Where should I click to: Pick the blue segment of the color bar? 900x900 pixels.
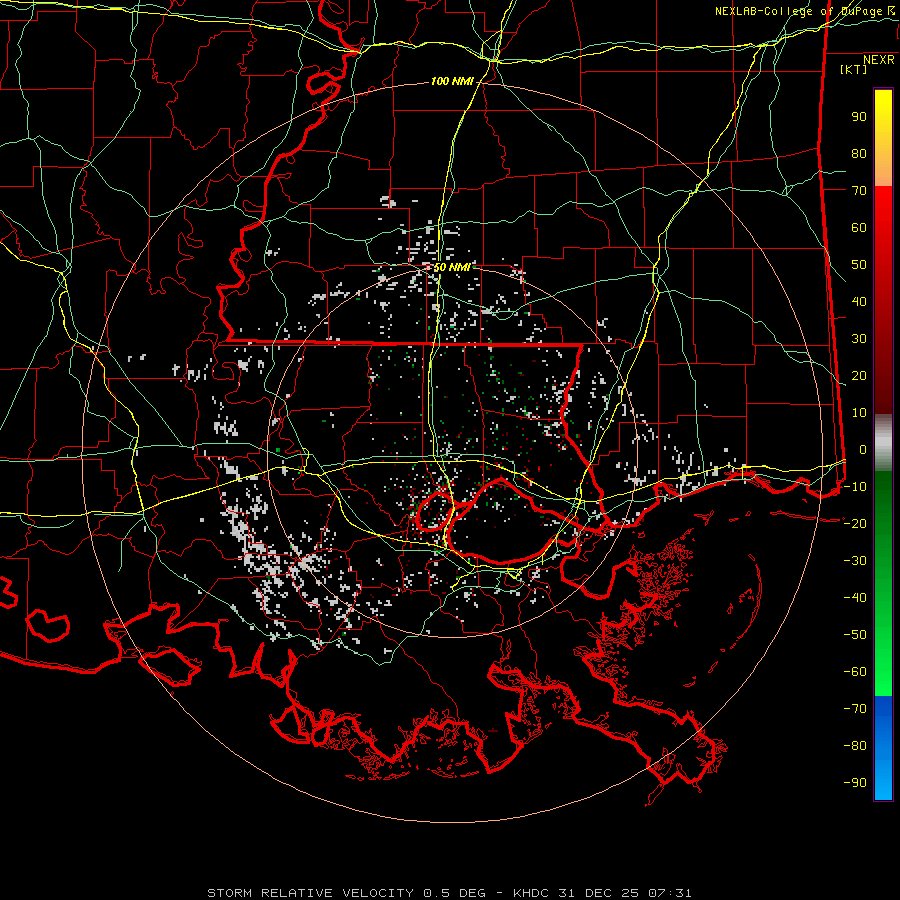[883, 748]
